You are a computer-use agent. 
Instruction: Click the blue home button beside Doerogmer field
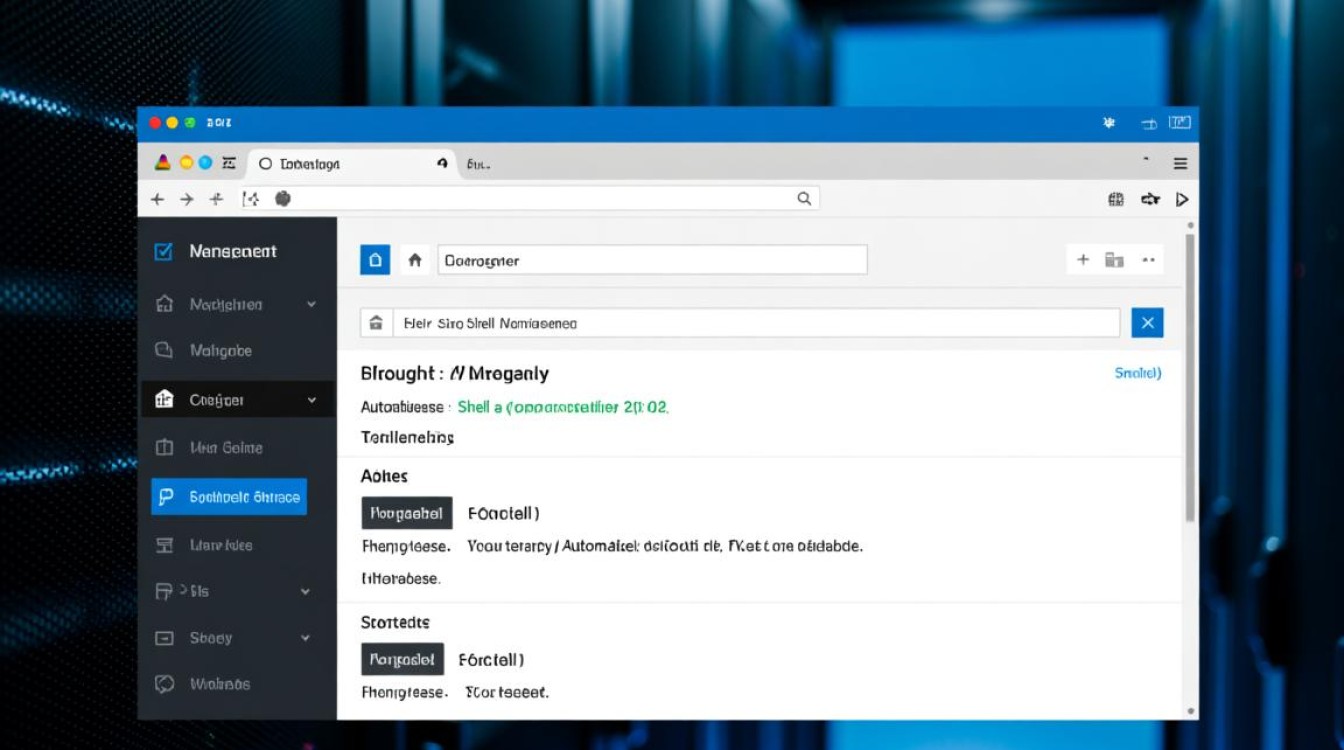[x=375, y=260]
